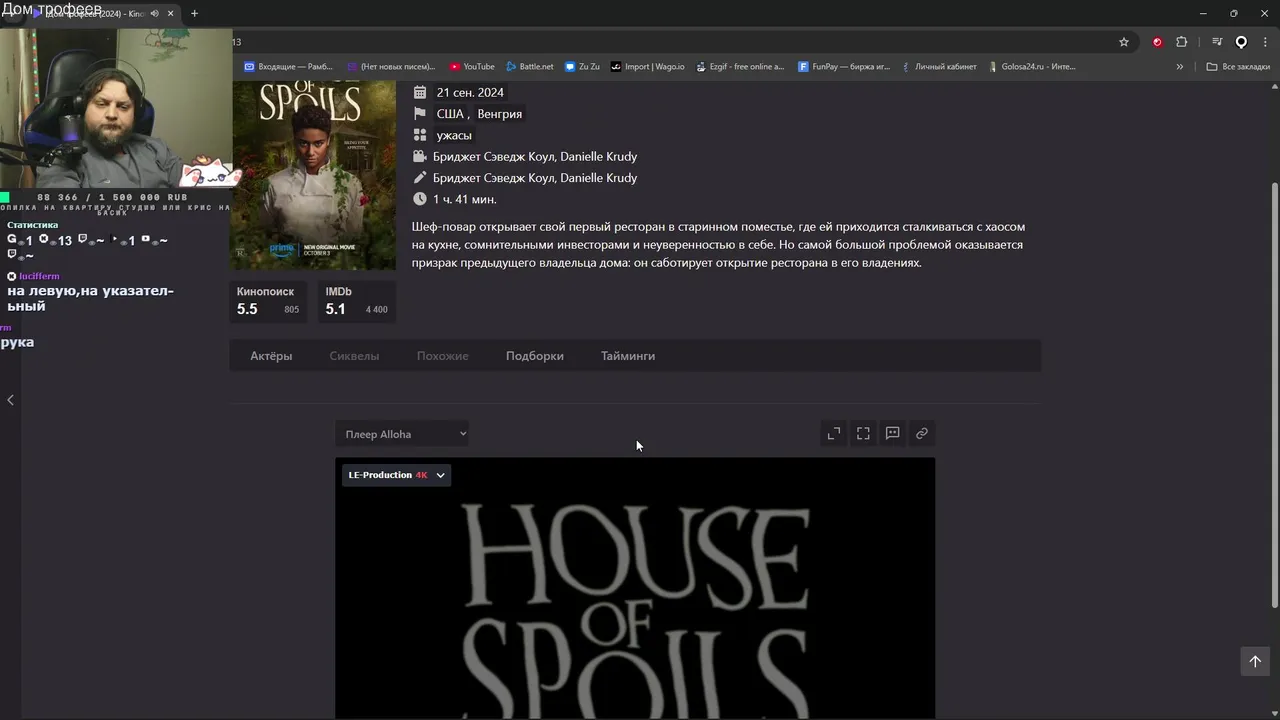
Task: Open the browser profile avatar icon
Action: click(1241, 42)
